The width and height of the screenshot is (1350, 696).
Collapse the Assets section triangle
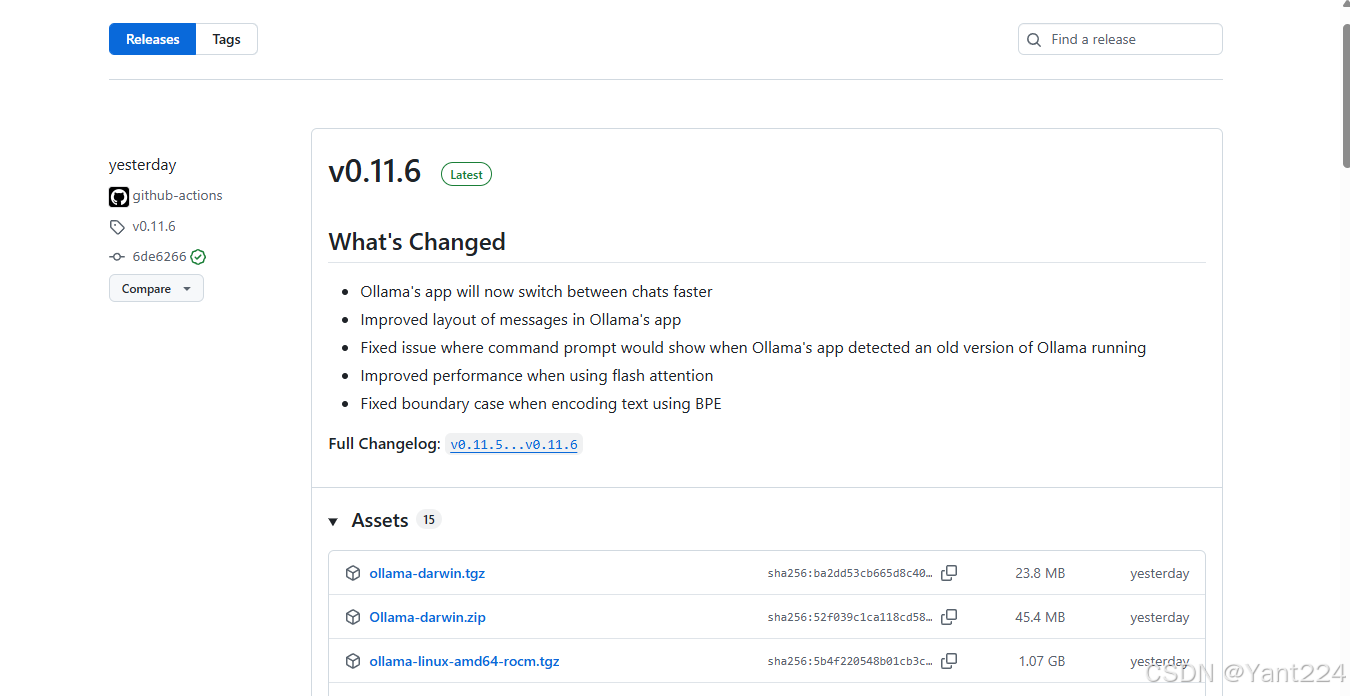(x=333, y=521)
